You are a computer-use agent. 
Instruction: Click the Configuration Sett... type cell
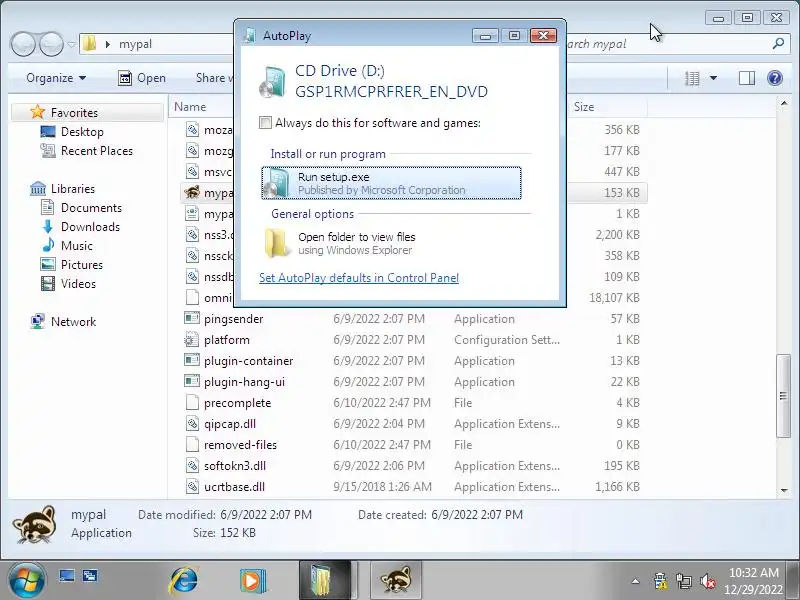pyautogui.click(x=507, y=339)
